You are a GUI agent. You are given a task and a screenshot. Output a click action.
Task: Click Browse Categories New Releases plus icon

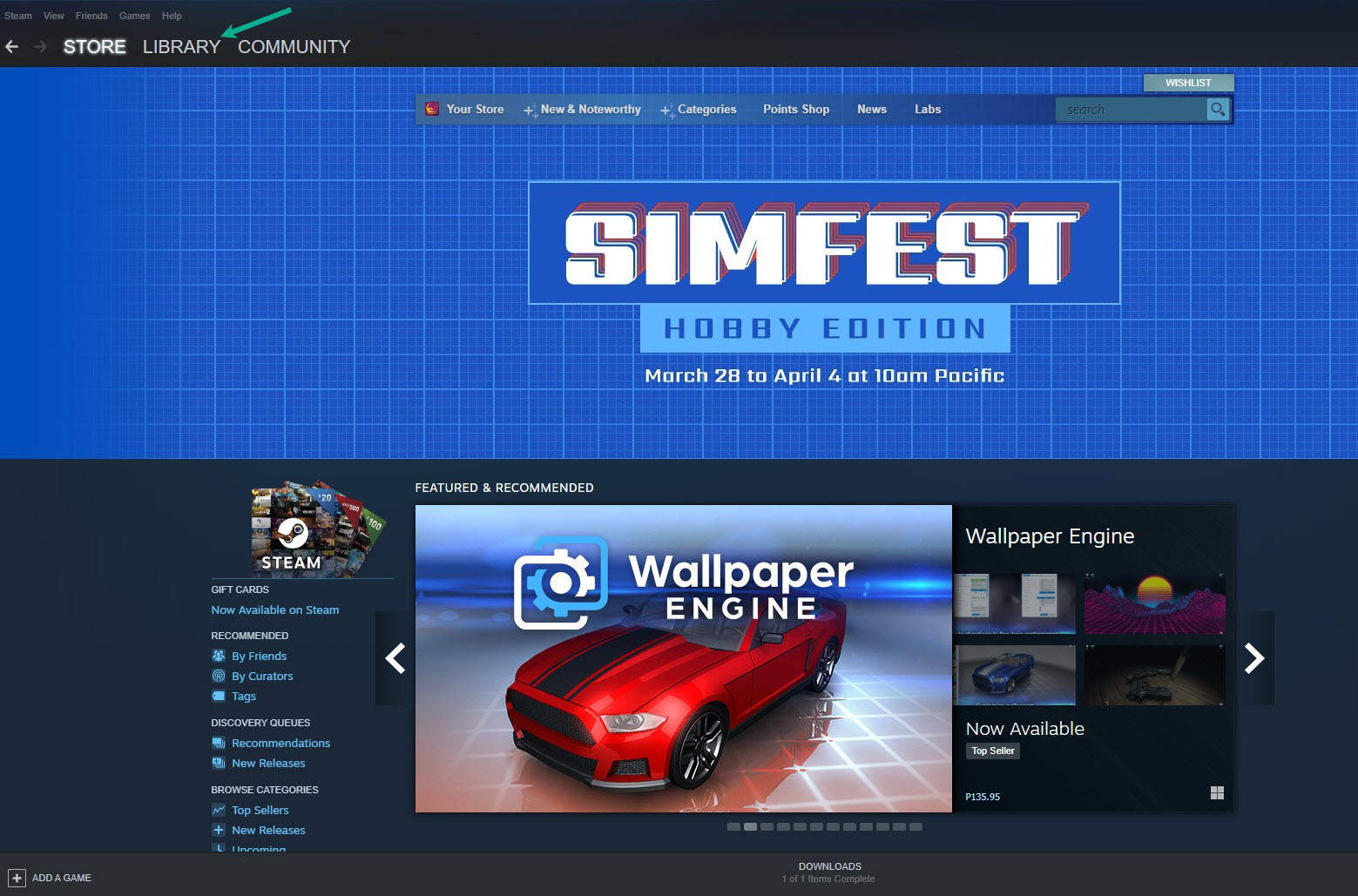(x=219, y=830)
